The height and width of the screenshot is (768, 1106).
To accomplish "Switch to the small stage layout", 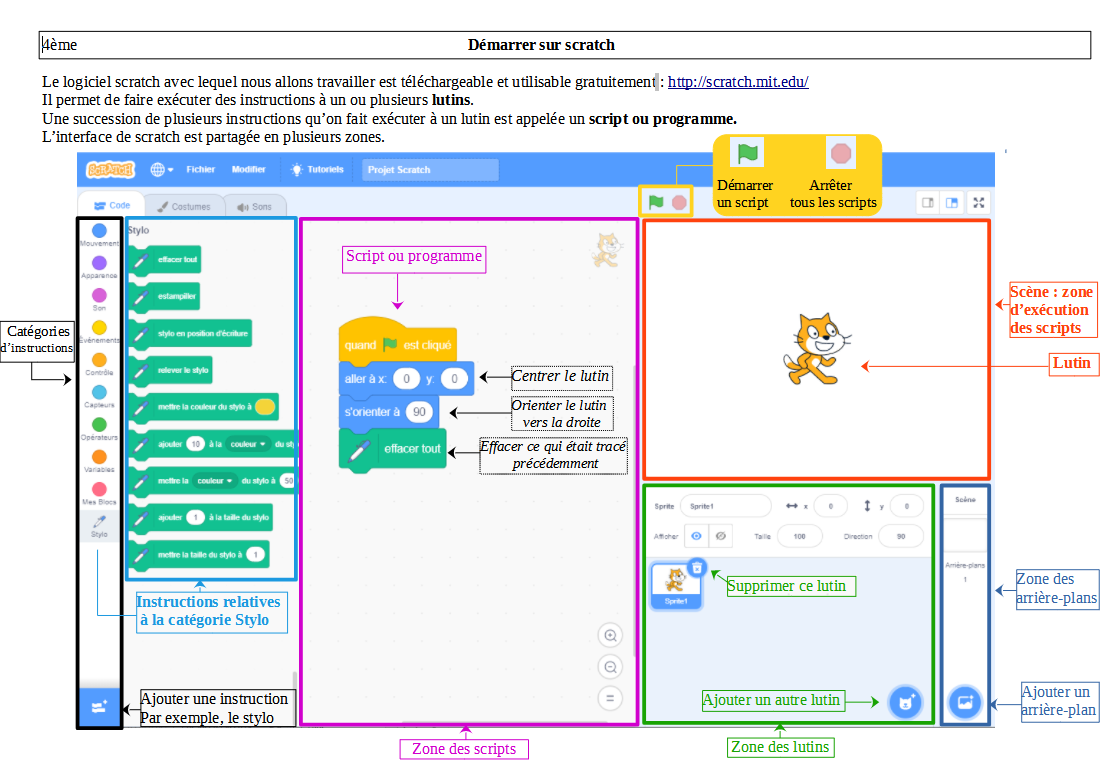I will pyautogui.click(x=928, y=202).
